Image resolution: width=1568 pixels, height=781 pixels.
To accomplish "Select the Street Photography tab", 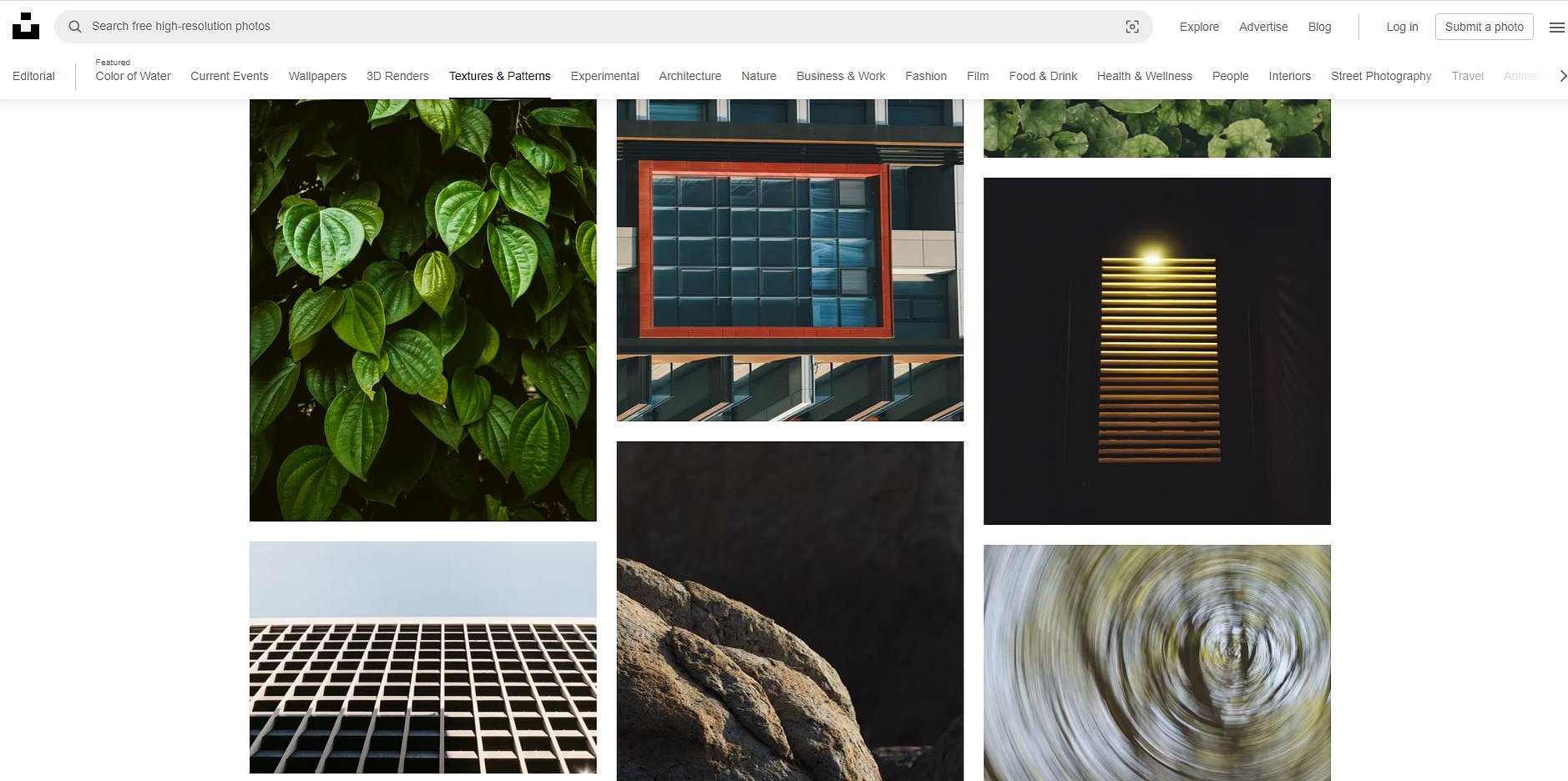I will (x=1381, y=76).
